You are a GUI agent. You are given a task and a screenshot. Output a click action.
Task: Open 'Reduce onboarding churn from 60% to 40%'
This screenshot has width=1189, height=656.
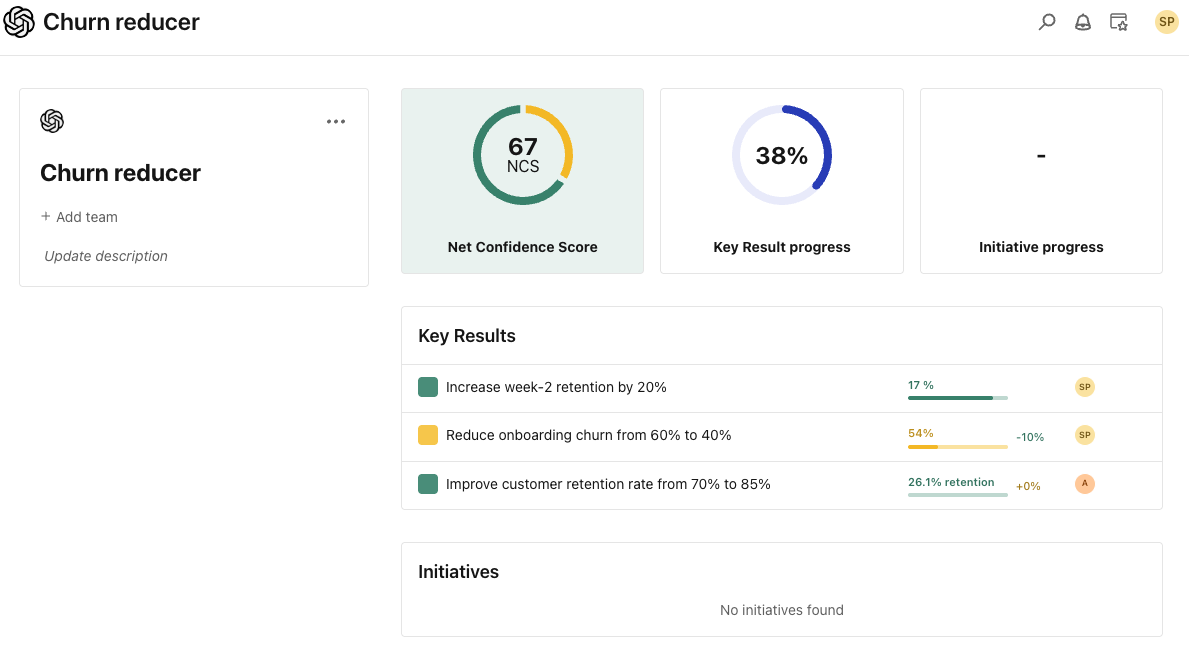(x=588, y=435)
